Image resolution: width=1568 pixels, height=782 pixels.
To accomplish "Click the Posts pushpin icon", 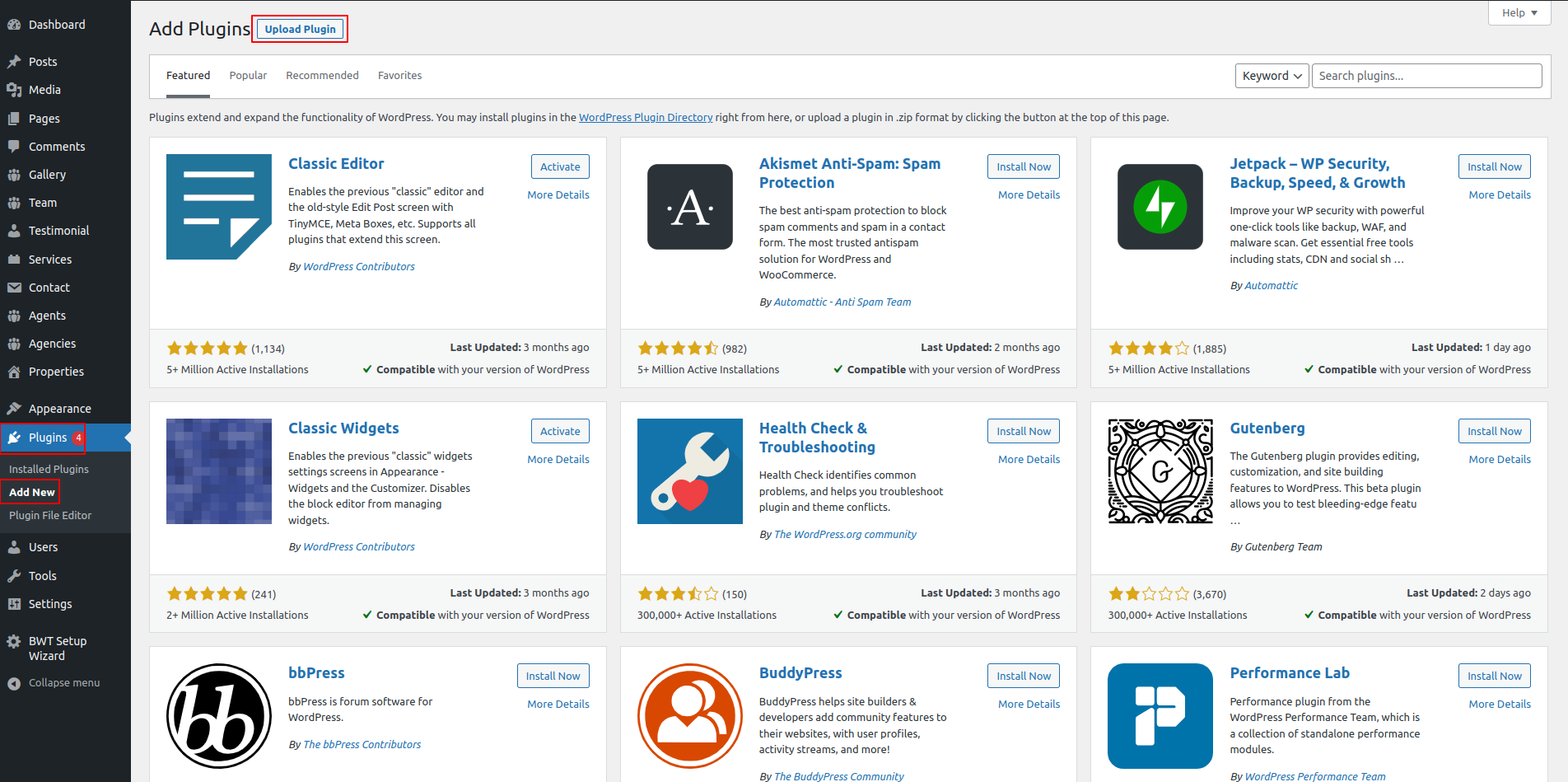I will click(14, 62).
